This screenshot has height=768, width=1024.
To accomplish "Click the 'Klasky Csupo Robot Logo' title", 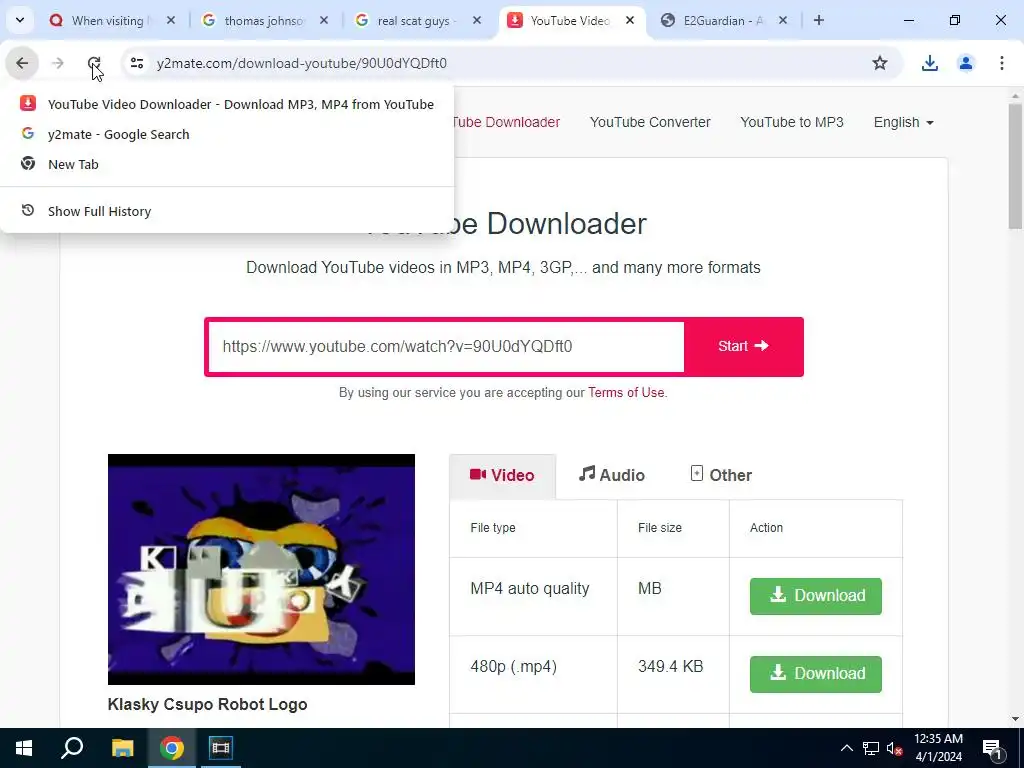I will [207, 705].
